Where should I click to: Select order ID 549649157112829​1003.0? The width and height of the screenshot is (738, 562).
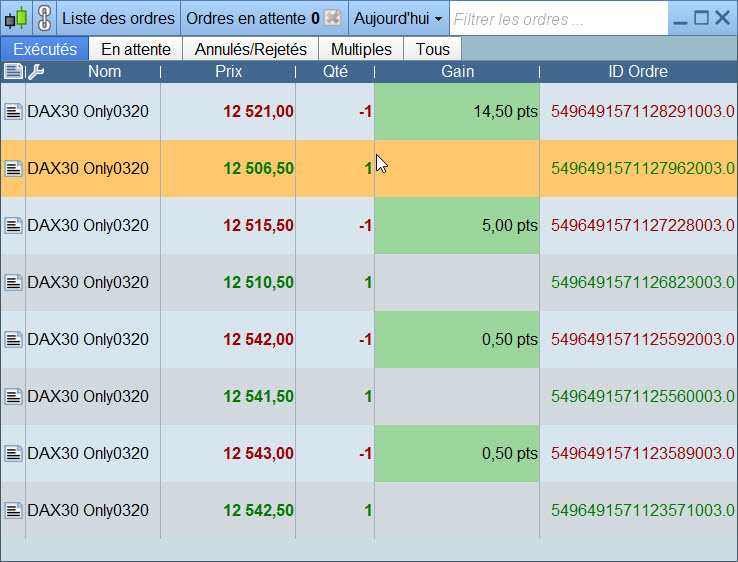tap(642, 112)
